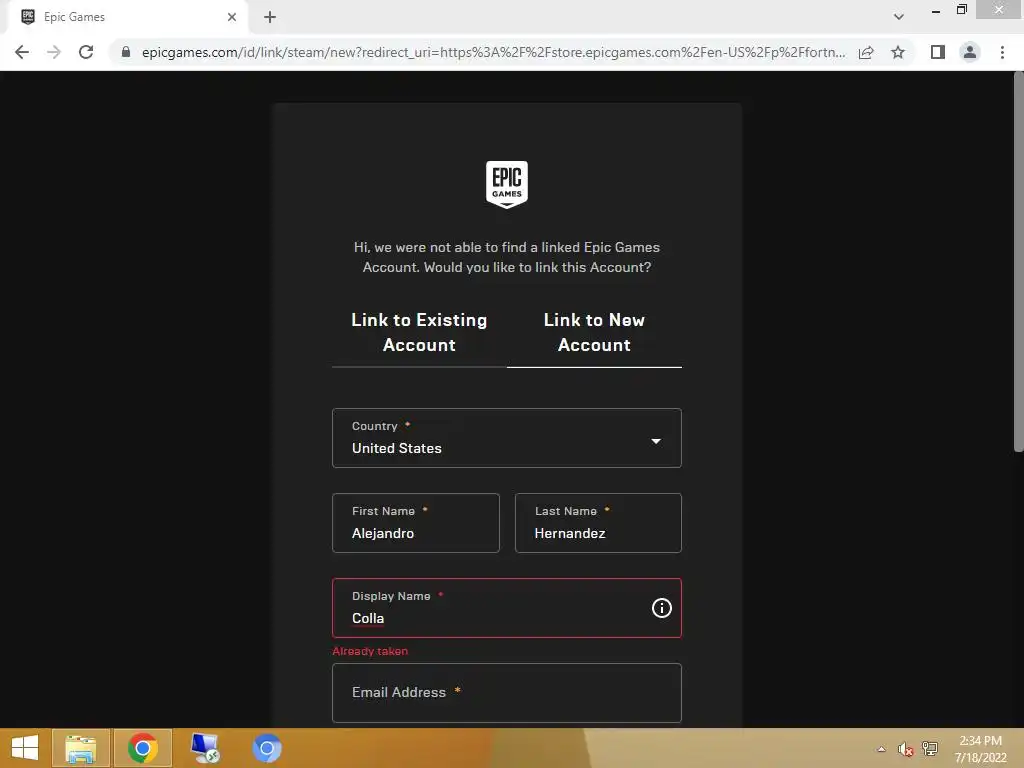Open the Chrome side panel

(x=938, y=52)
